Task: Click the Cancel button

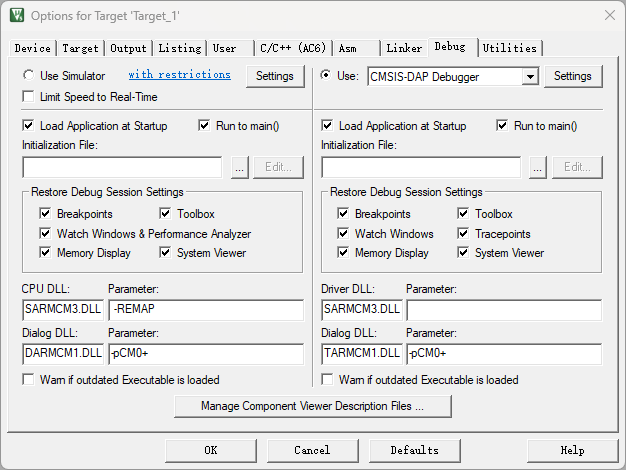Action: pos(313,450)
